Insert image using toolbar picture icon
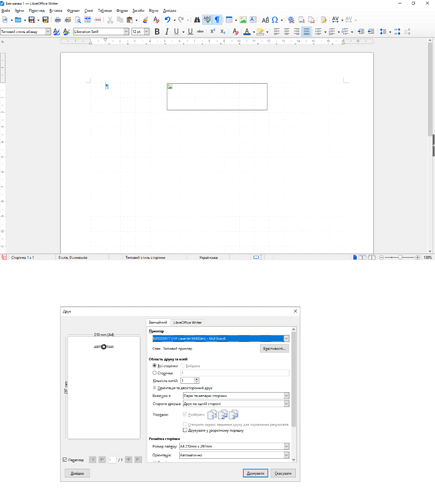The image size is (435, 500). [243, 20]
